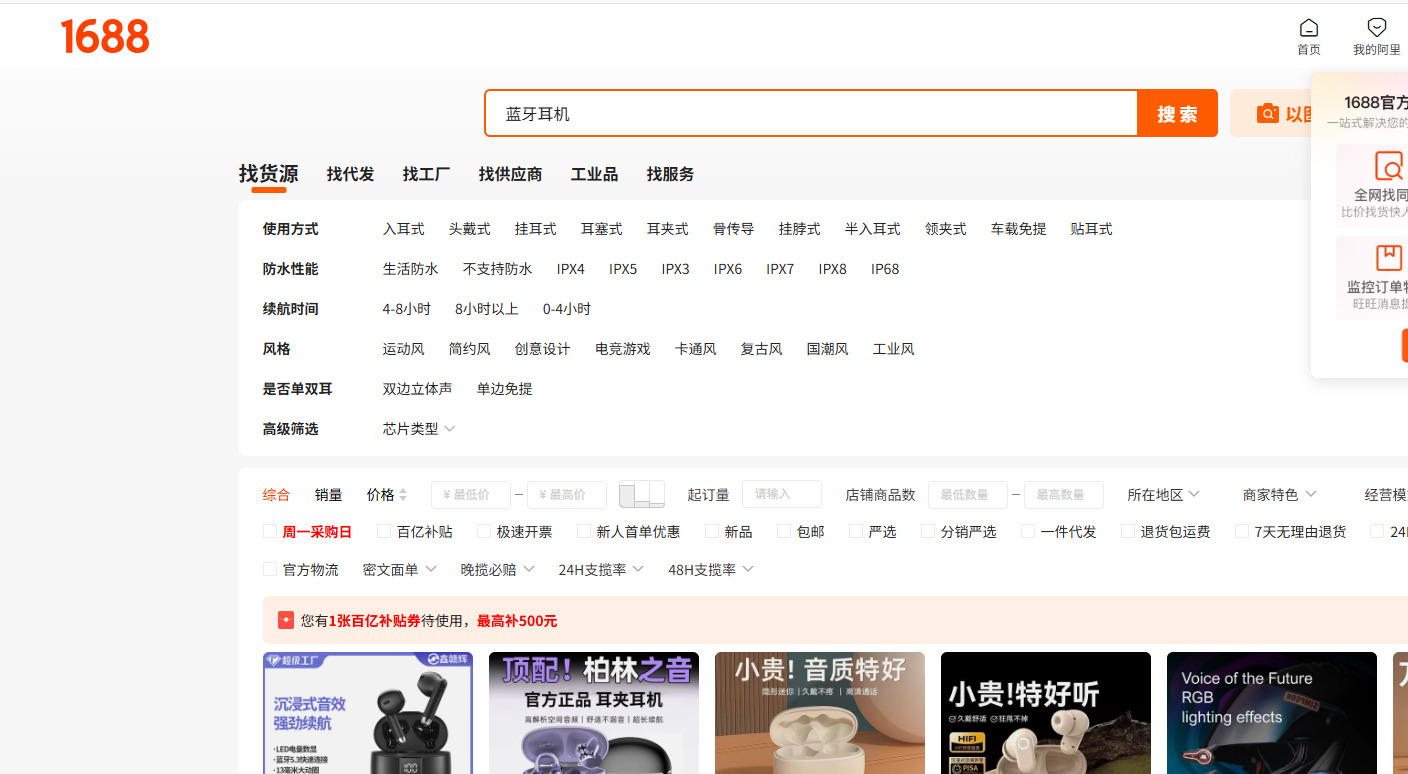Enable 包邮 checkbox
Screen dimensions: 1408x774
click(784, 531)
